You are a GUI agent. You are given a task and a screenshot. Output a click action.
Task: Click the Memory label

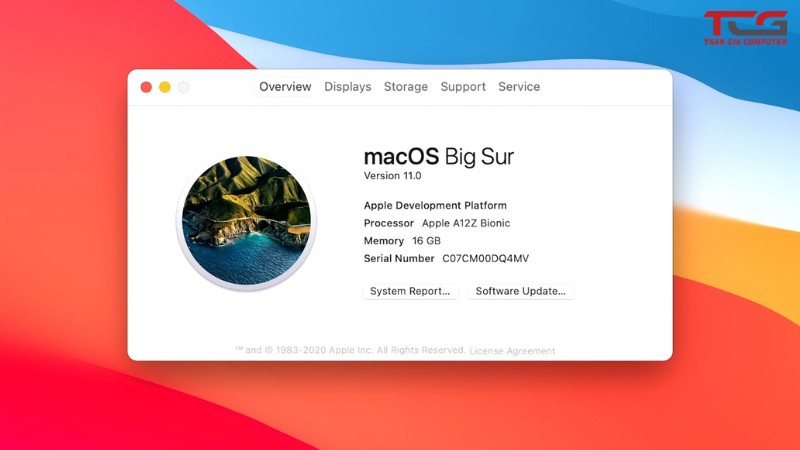(384, 241)
